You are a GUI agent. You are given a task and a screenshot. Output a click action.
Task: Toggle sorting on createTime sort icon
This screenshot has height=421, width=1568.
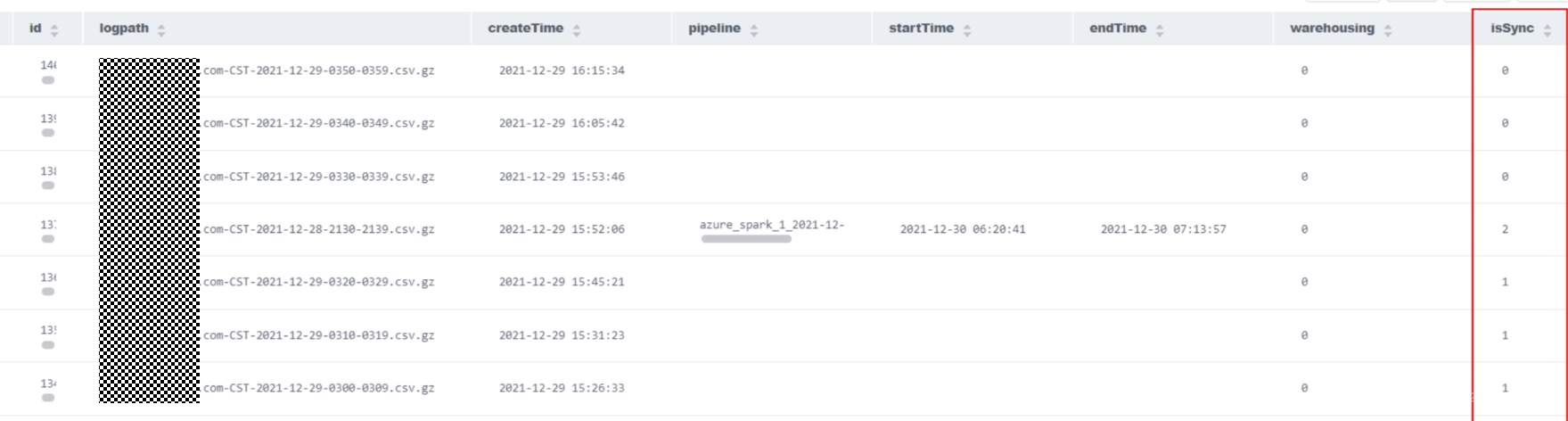[577, 30]
